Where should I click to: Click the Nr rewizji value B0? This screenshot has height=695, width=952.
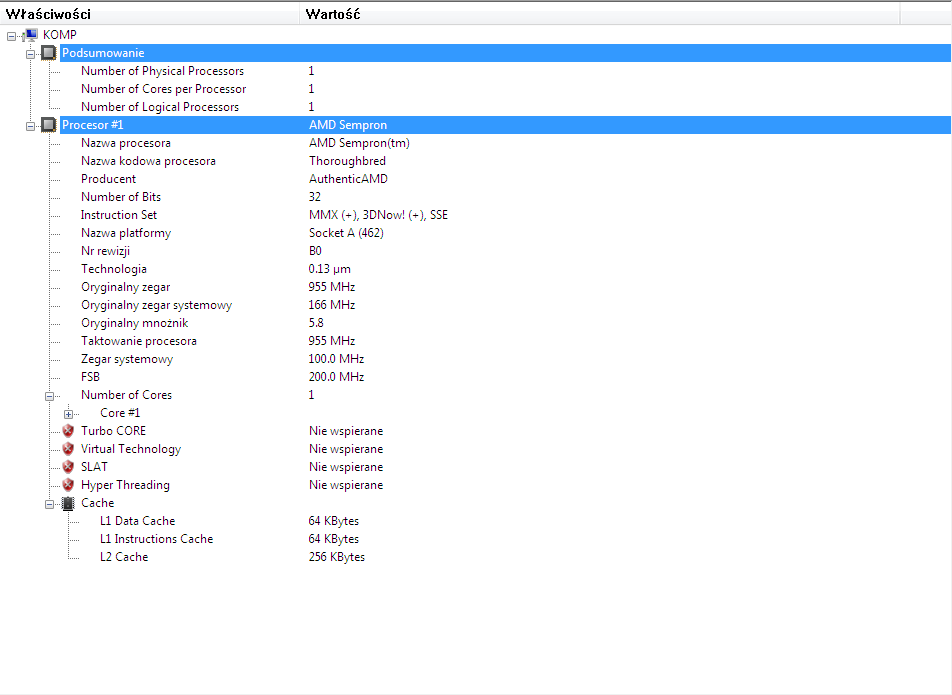pos(315,251)
